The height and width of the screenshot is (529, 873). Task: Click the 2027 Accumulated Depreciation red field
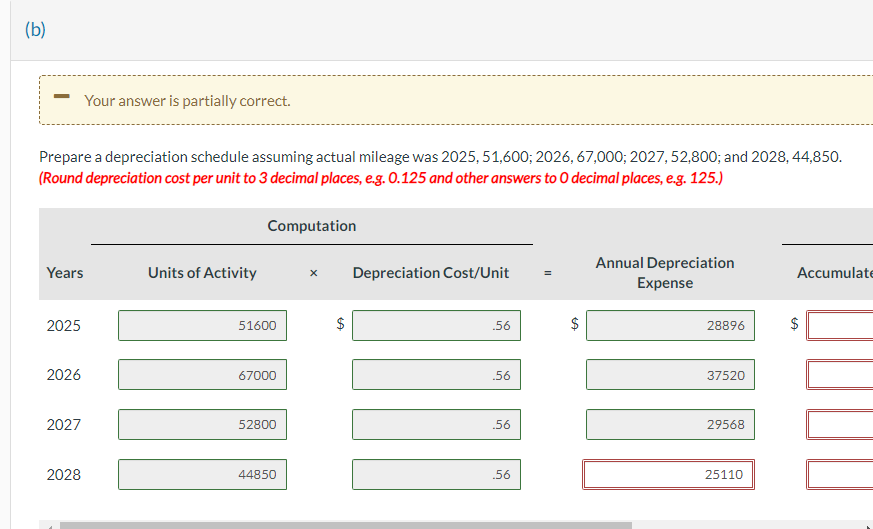[840, 424]
